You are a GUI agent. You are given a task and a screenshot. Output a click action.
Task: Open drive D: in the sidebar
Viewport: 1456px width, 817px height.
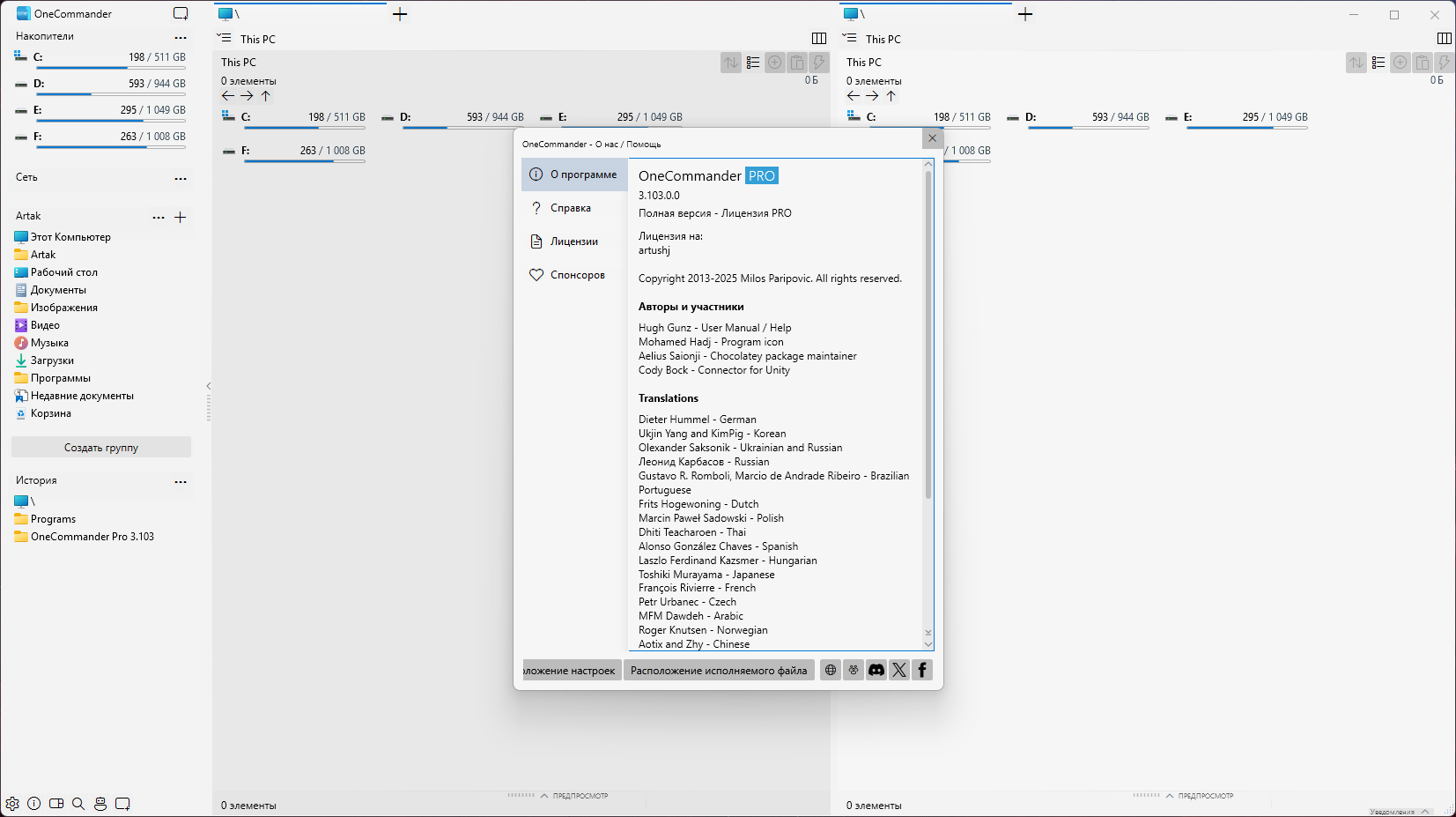[x=100, y=84]
